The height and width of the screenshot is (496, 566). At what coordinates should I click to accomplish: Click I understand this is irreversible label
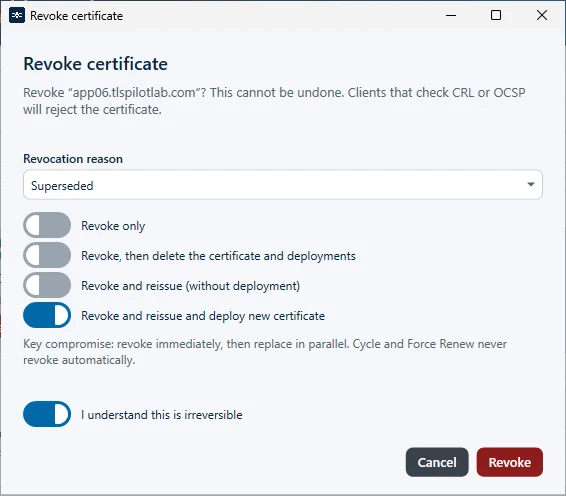tap(161, 415)
